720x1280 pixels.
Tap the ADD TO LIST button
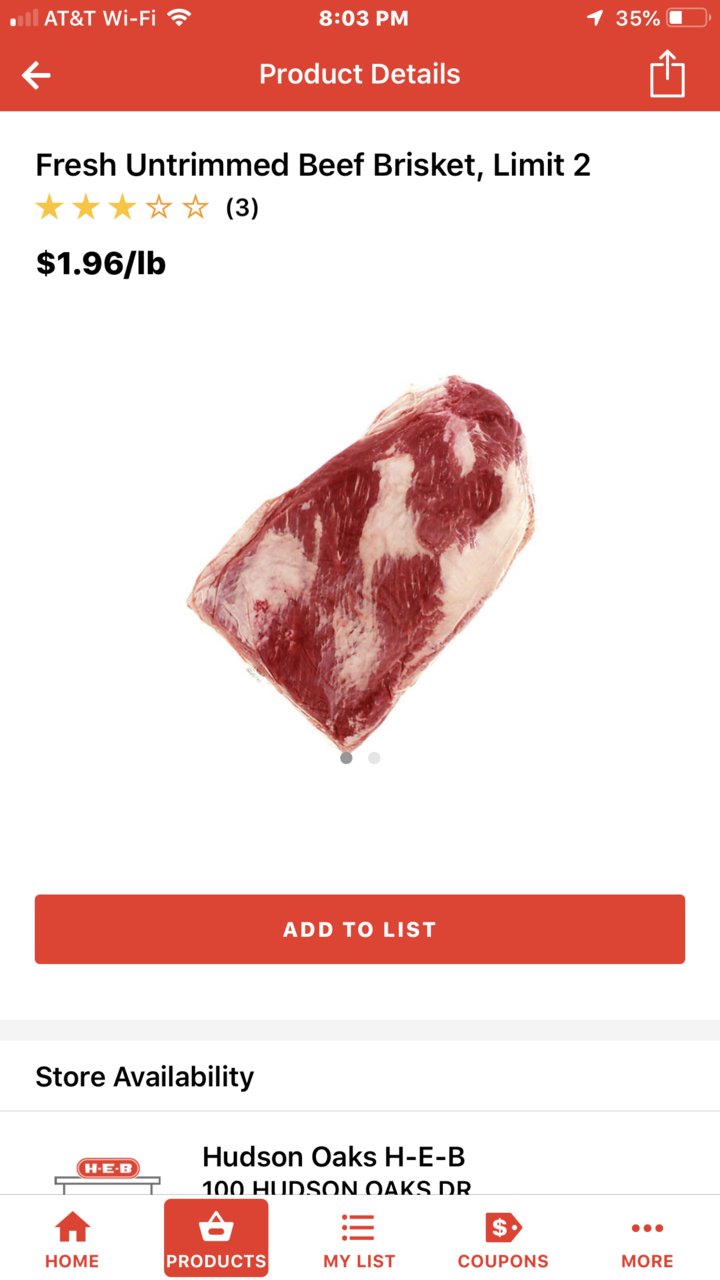pos(360,929)
